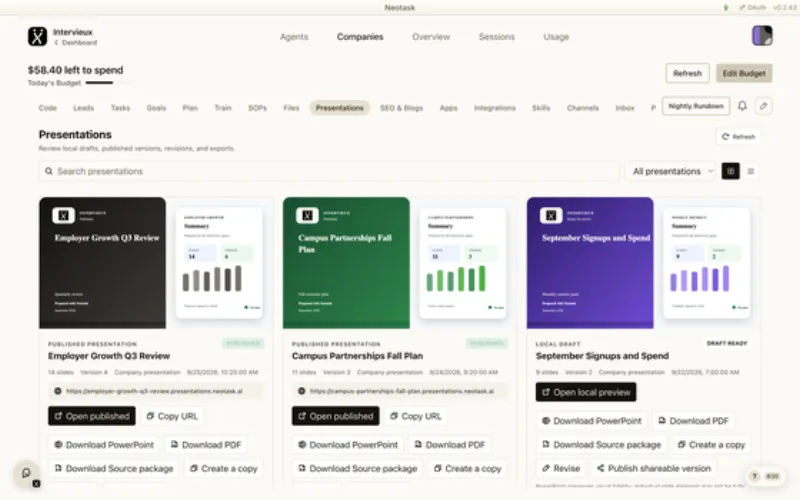This screenshot has height=500, width=800.
Task: Download PowerPoint for September Signups and Spend
Action: 592,420
